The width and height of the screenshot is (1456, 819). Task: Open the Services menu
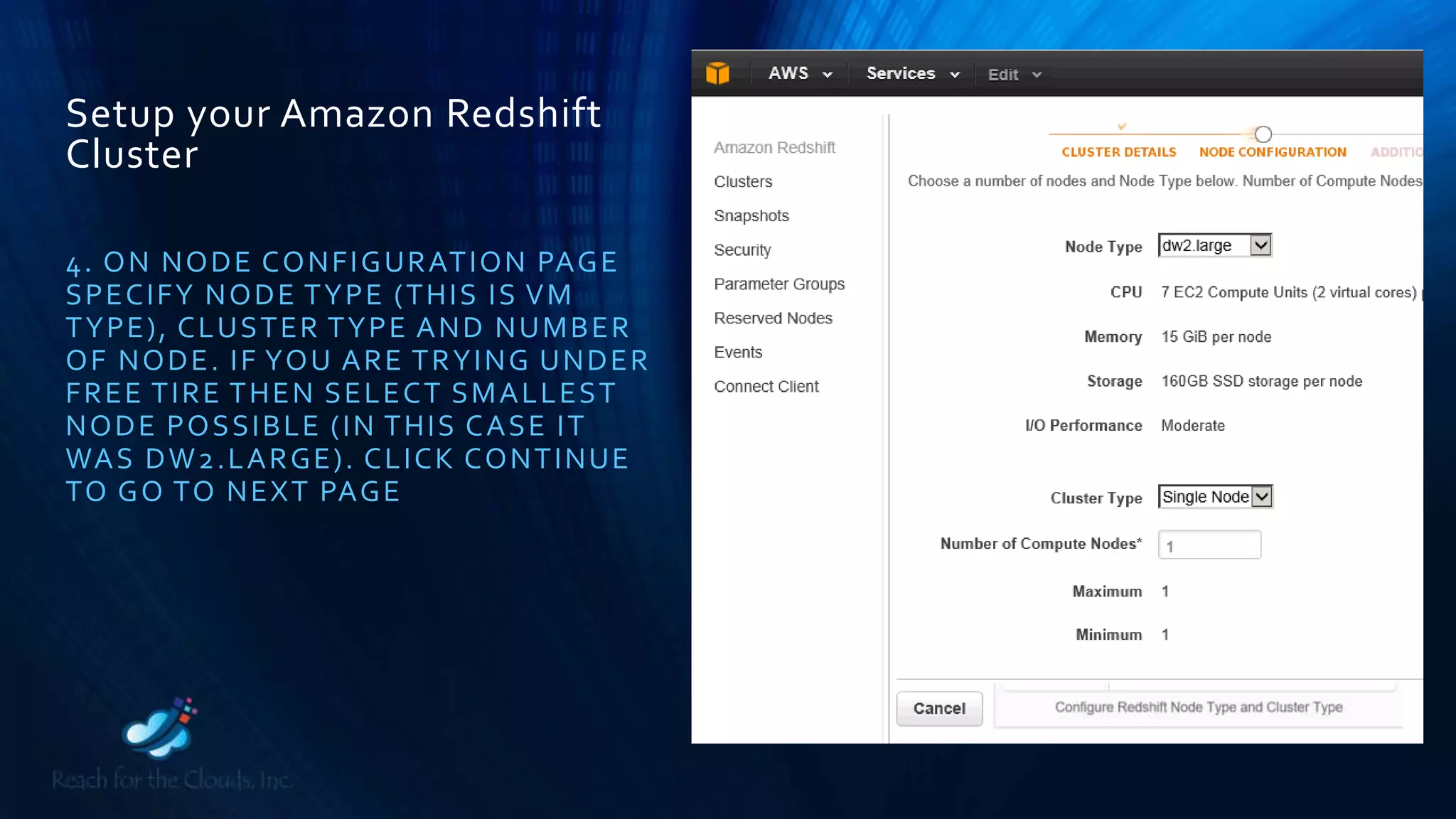913,73
